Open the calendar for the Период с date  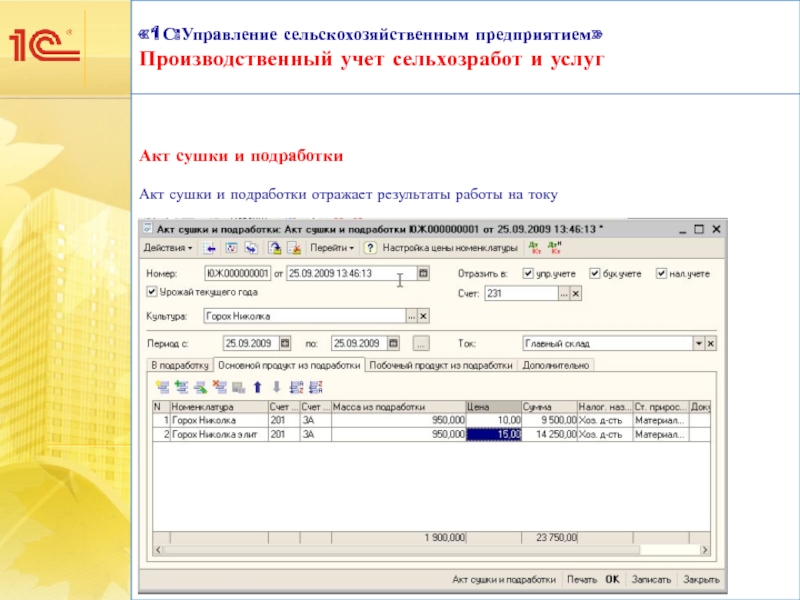[x=285, y=343]
